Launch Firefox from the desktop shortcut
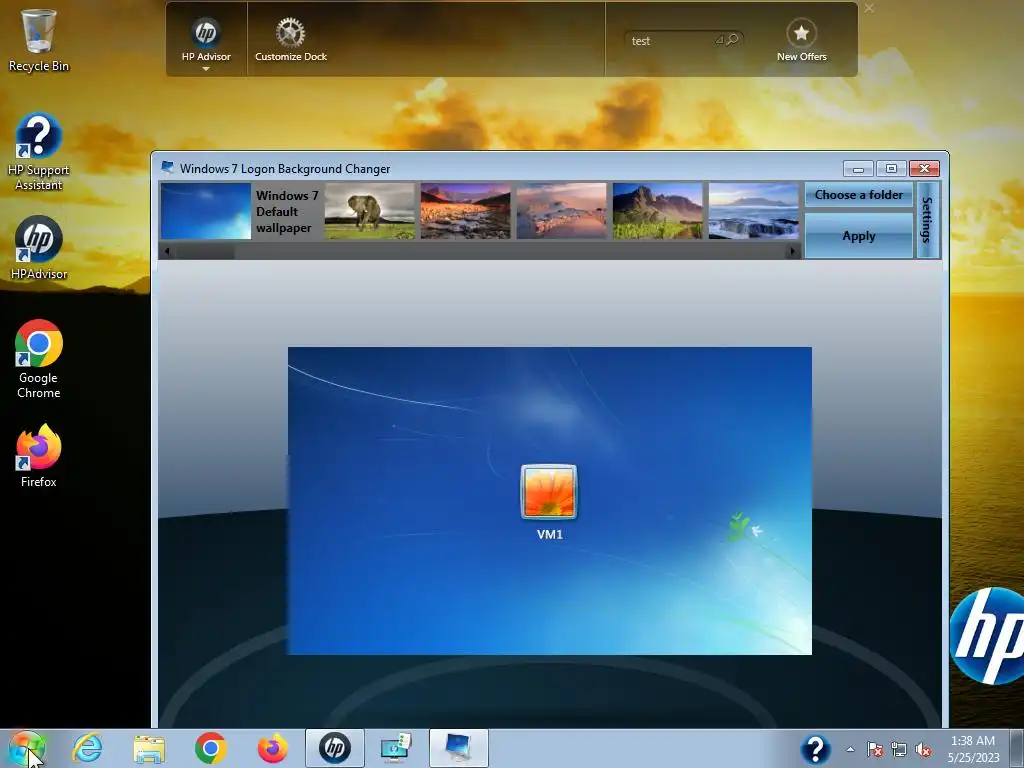1024x768 pixels. point(39,455)
